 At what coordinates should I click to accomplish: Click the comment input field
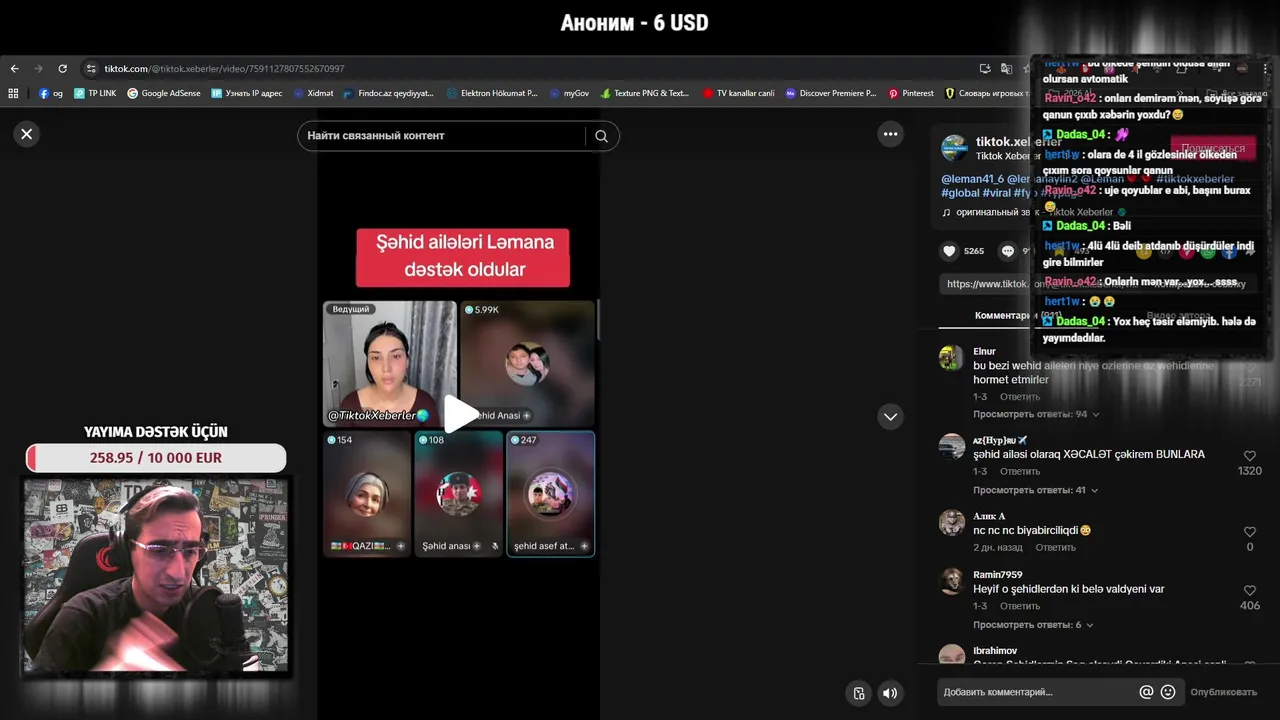(1037, 692)
